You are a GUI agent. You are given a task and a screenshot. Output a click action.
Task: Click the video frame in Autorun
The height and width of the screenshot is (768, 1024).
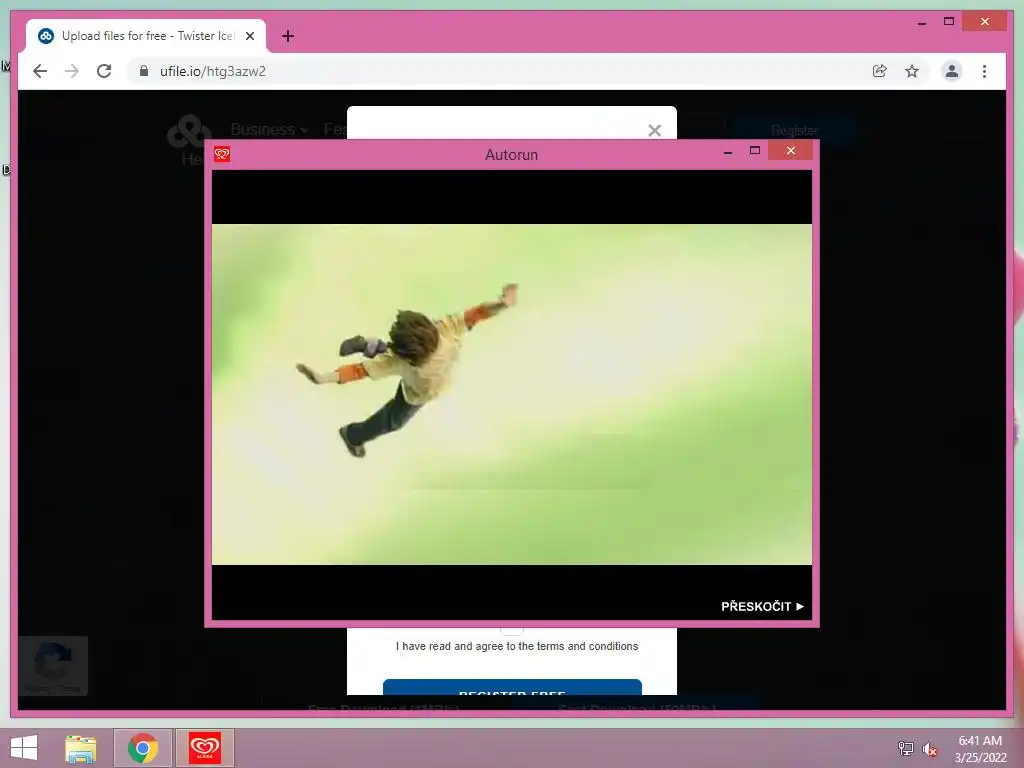(512, 394)
